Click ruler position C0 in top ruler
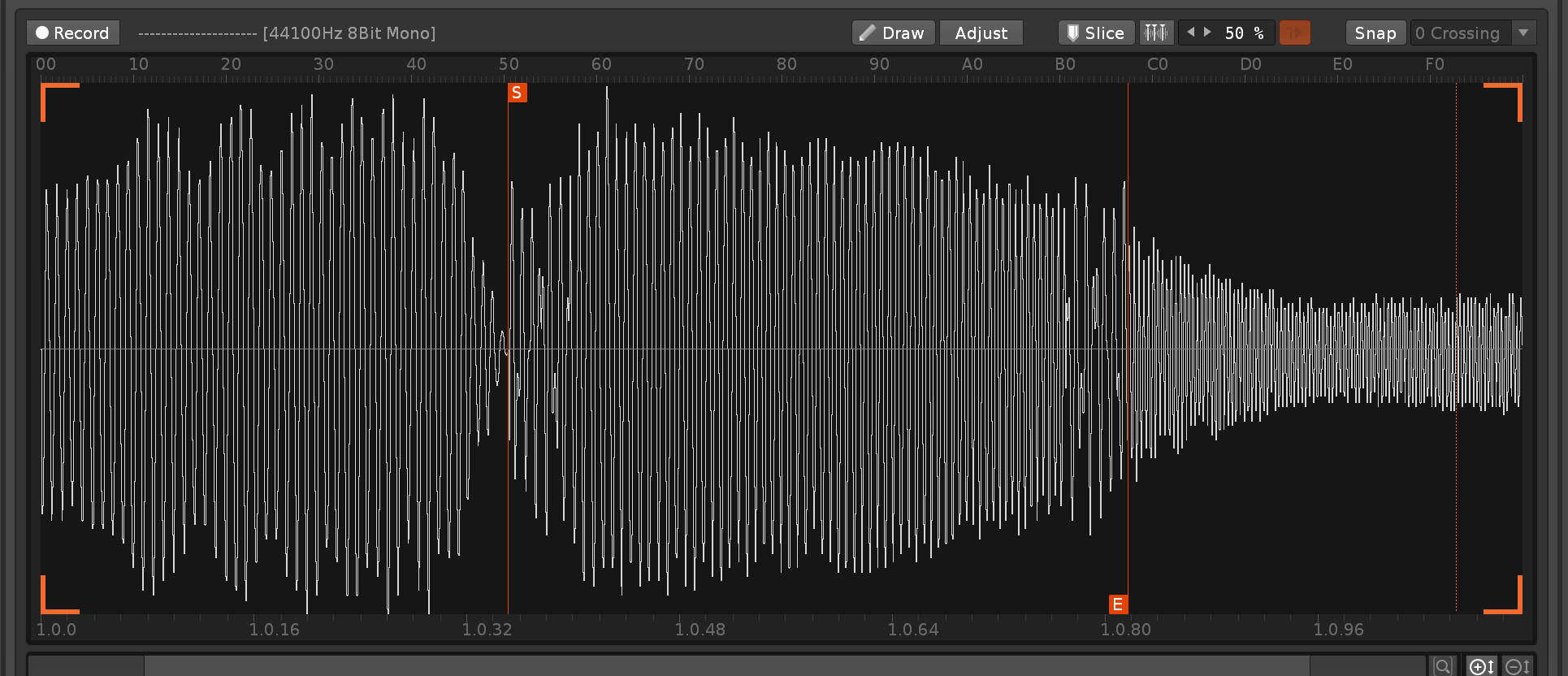The height and width of the screenshot is (676, 1568). pyautogui.click(x=1158, y=64)
